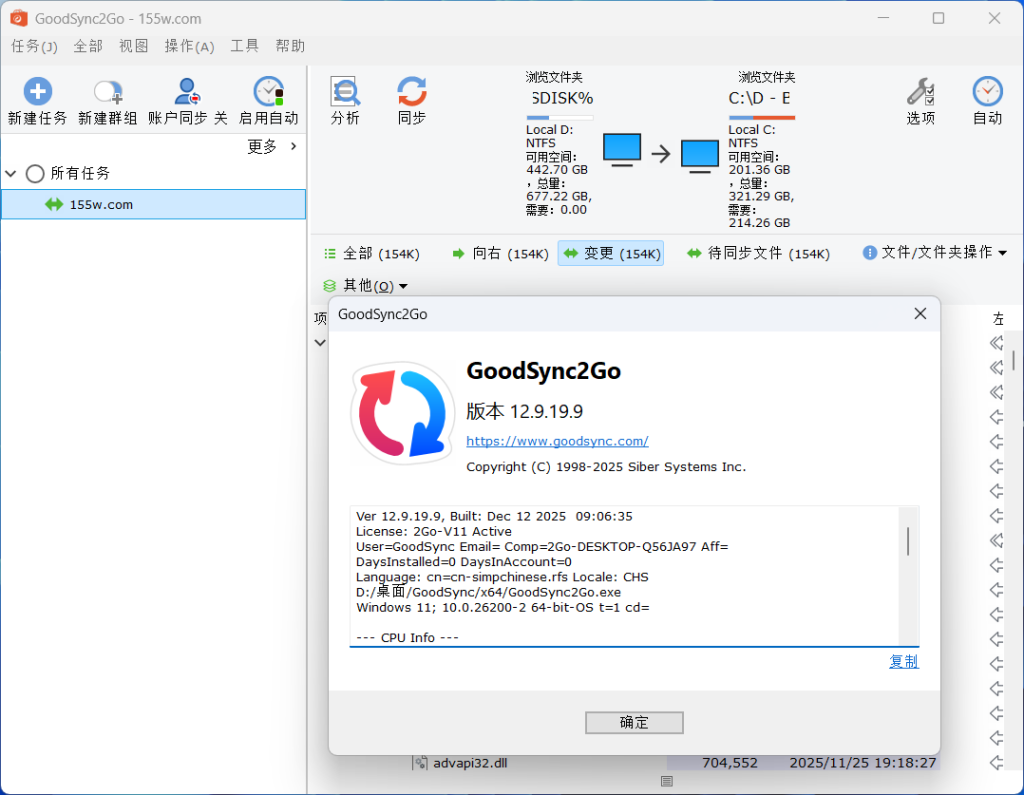Open the goodsync.com website link
Screen dimensions: 1024x795
click(557, 441)
